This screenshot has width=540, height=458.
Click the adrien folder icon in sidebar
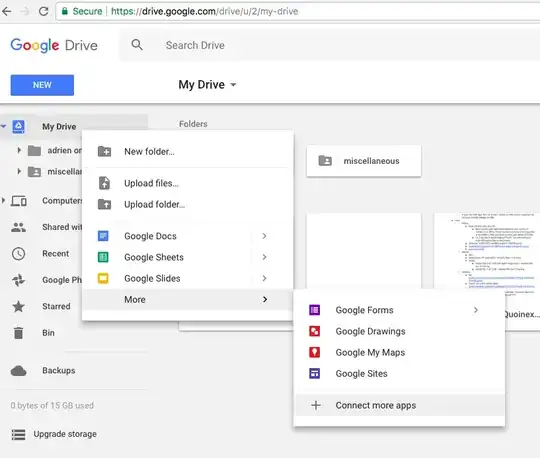coord(34,150)
